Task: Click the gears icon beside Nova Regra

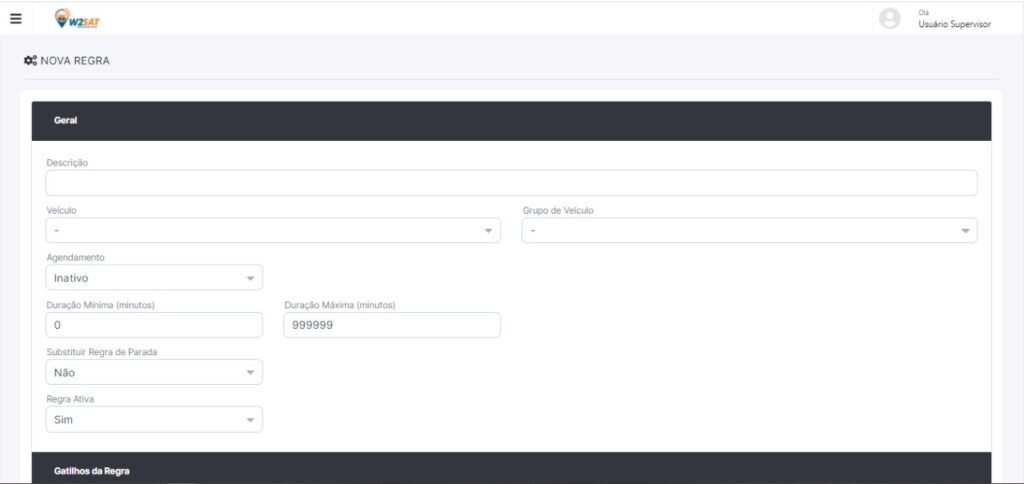Action: (30, 61)
